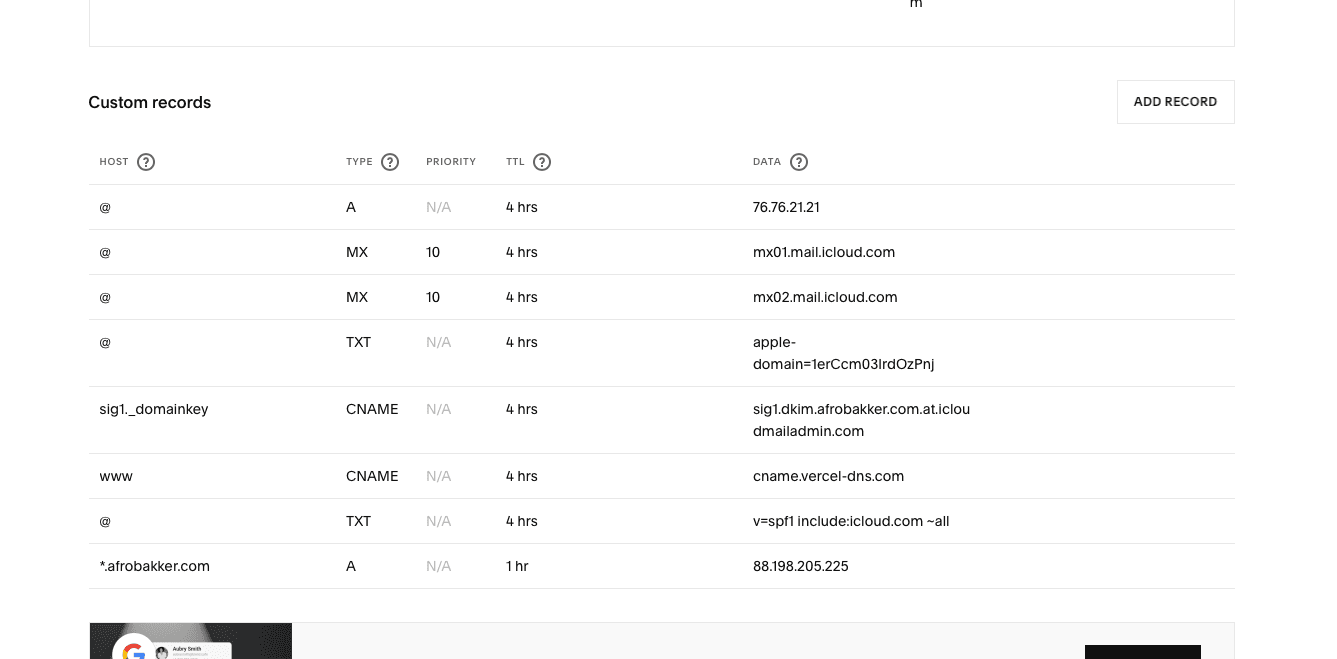
Task: Select the mx02.mail.icloud.com MX record
Action: click(824, 297)
